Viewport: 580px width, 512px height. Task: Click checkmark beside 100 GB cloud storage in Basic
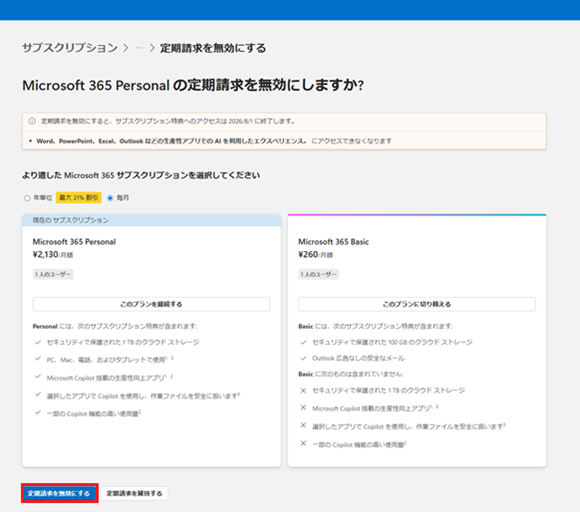303,342
